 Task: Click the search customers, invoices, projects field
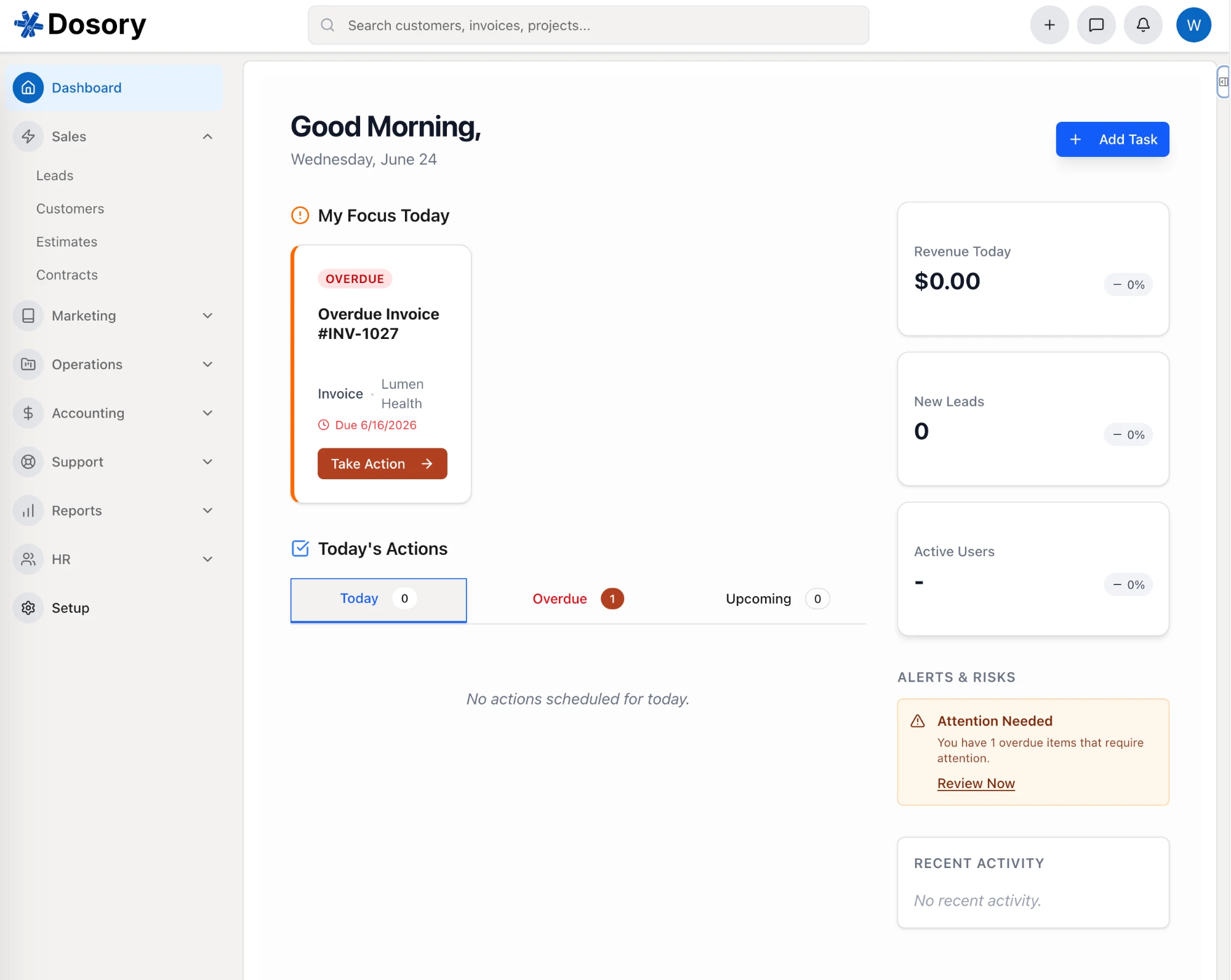[588, 25]
